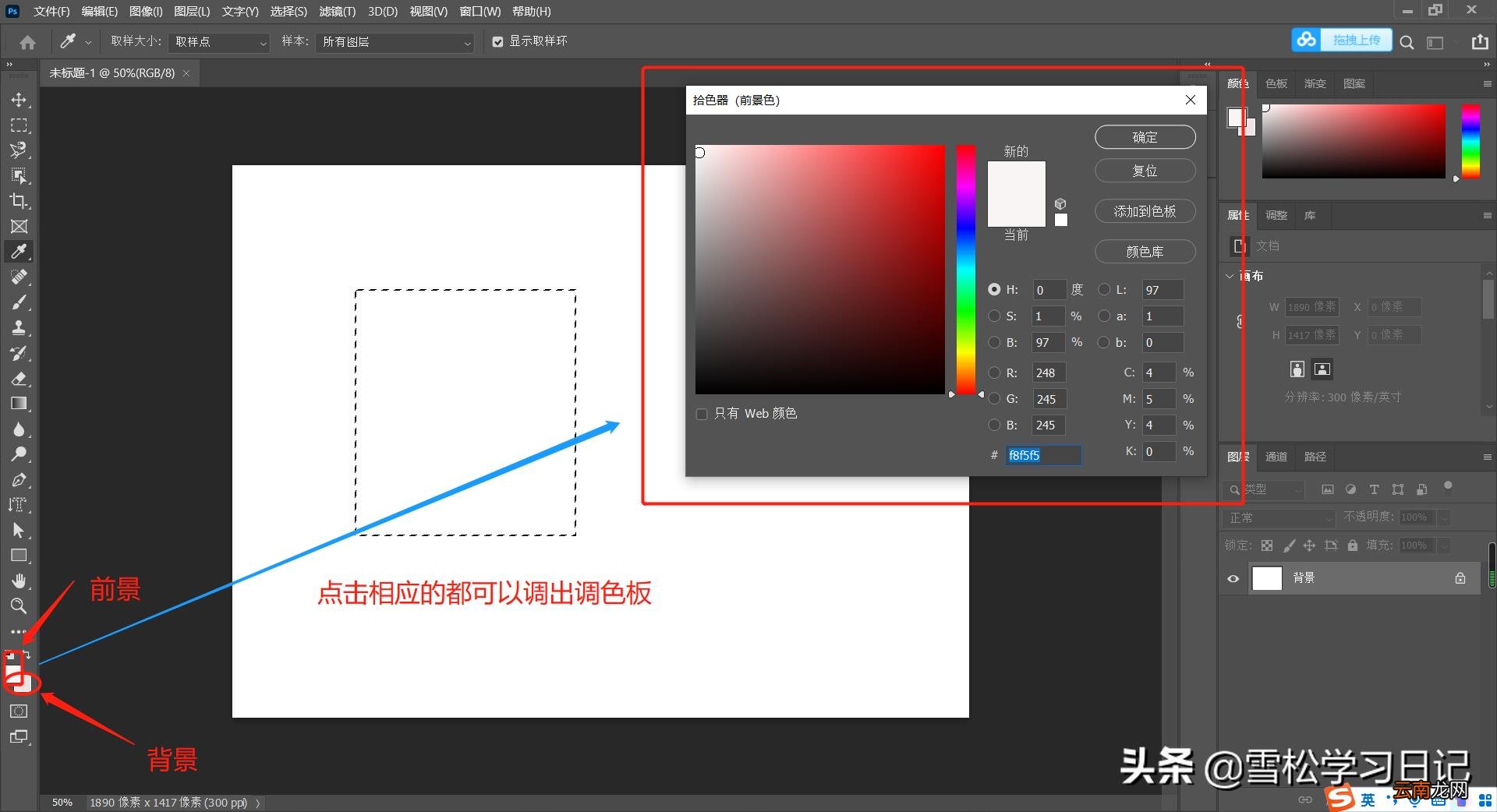Select the Pen tool
This screenshot has height=812, width=1497.
coord(19,480)
